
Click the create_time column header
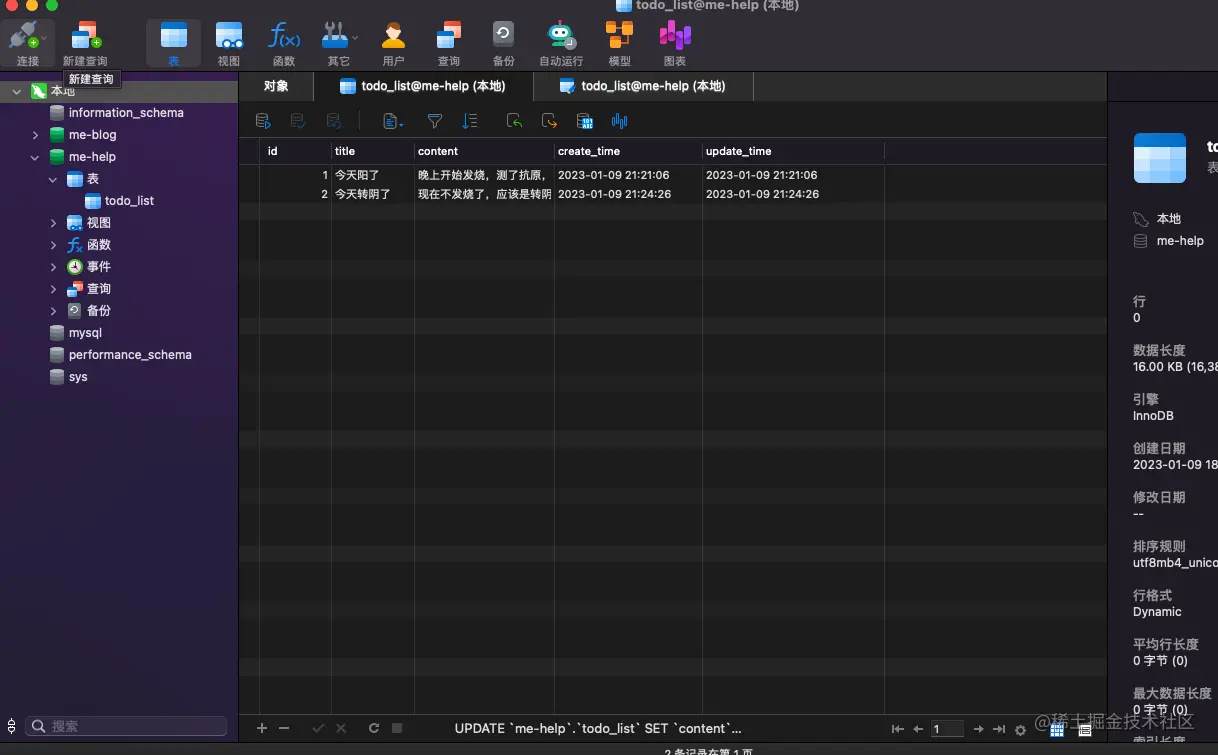pyautogui.click(x=628, y=151)
